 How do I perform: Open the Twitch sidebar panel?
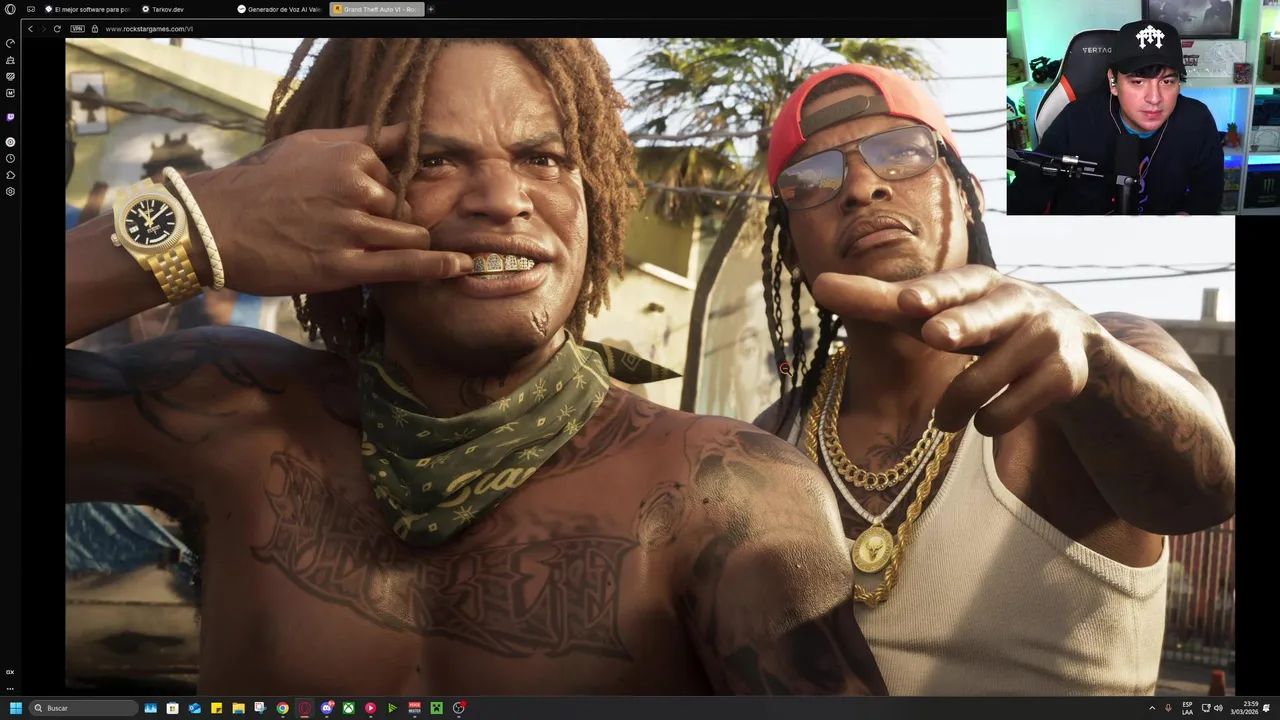pos(10,117)
